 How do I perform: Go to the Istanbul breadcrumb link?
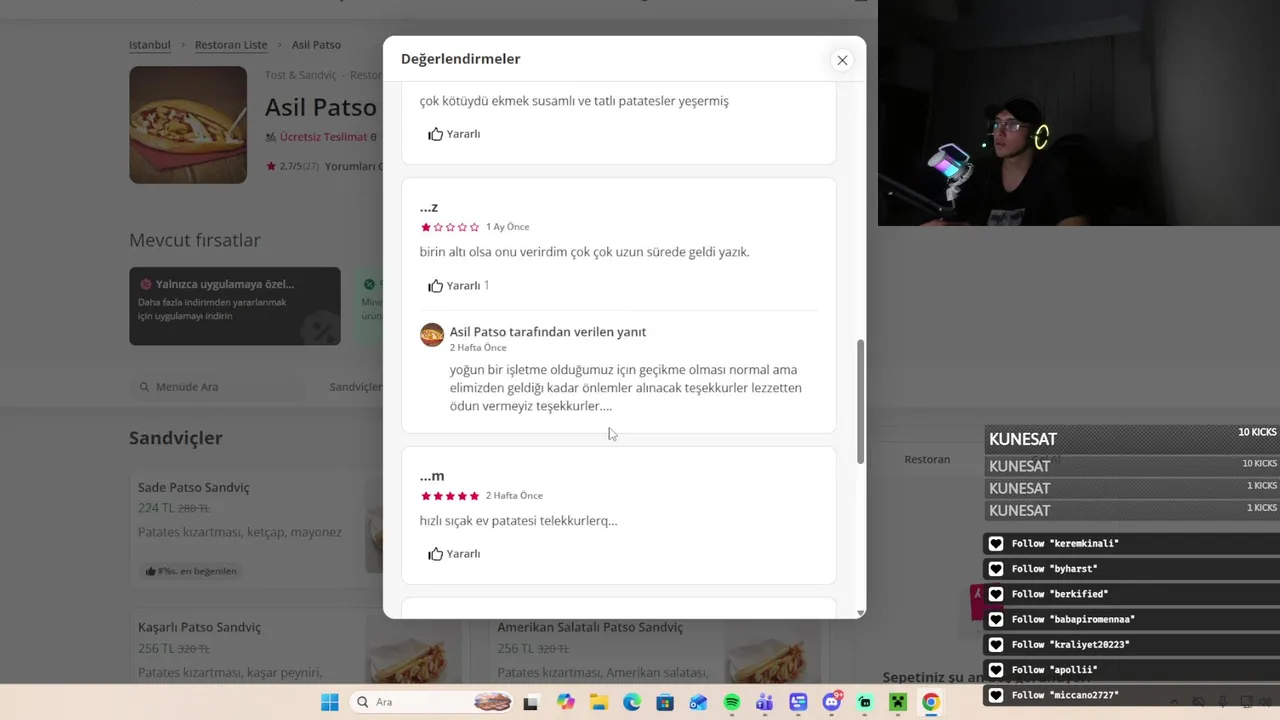[x=150, y=45]
